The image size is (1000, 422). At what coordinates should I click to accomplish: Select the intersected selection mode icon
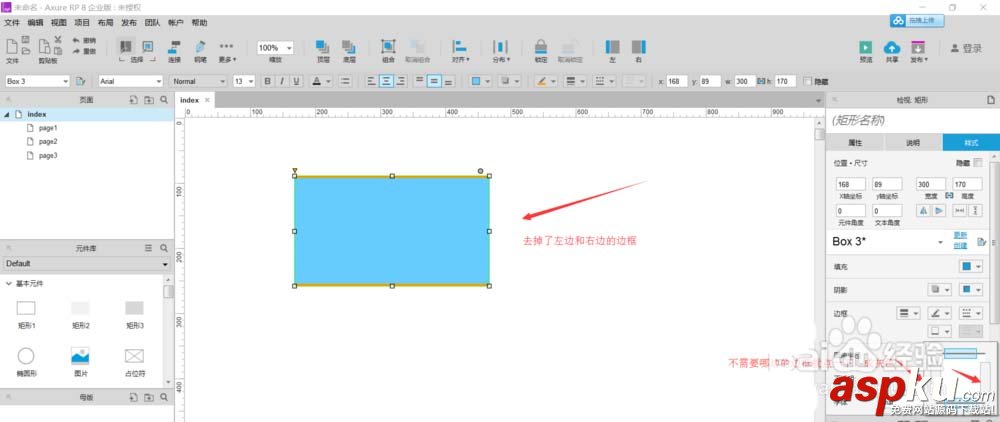point(125,47)
